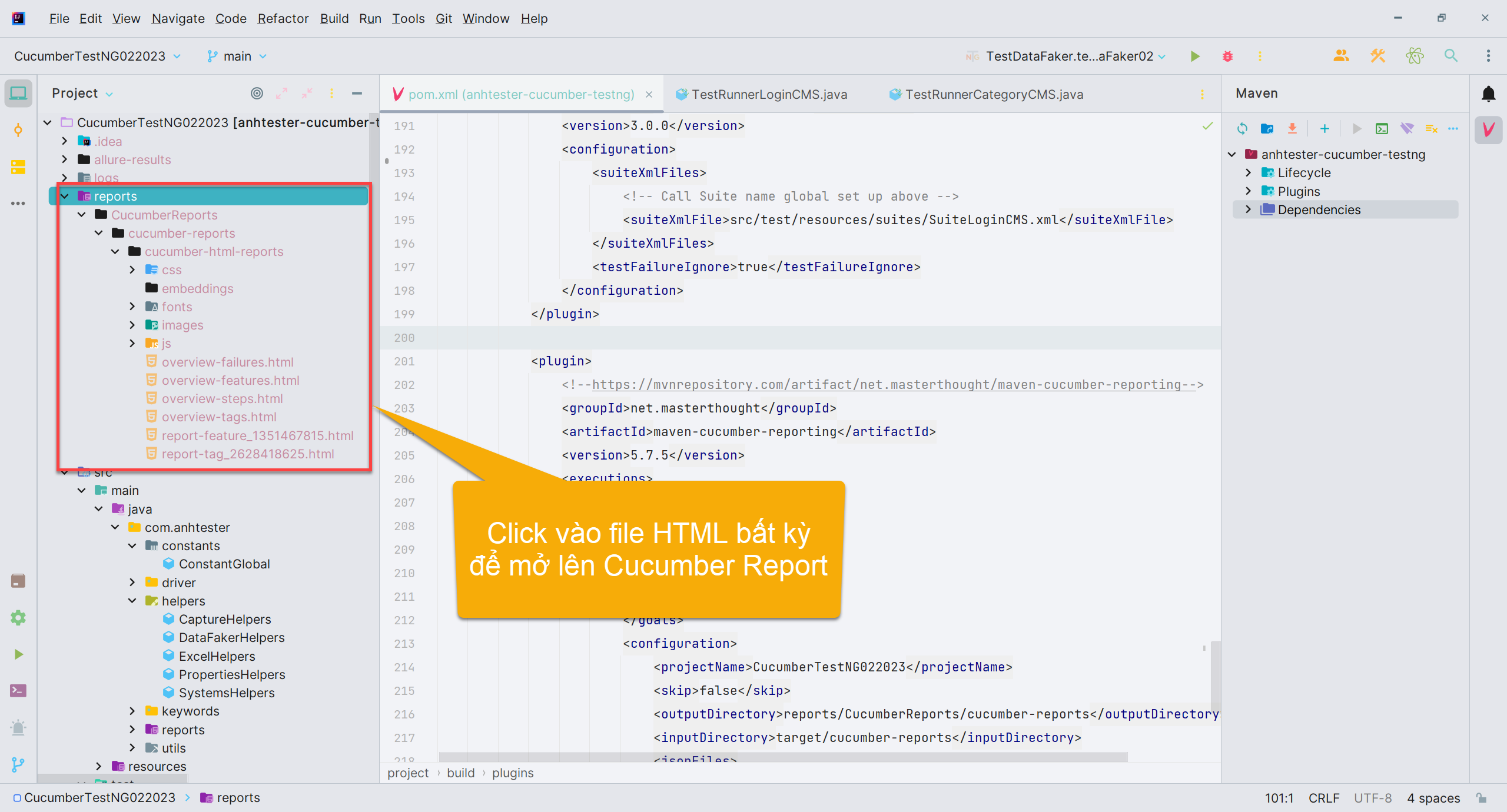Change CRLF line separator
This screenshot has height=812, width=1507.
1324,798
